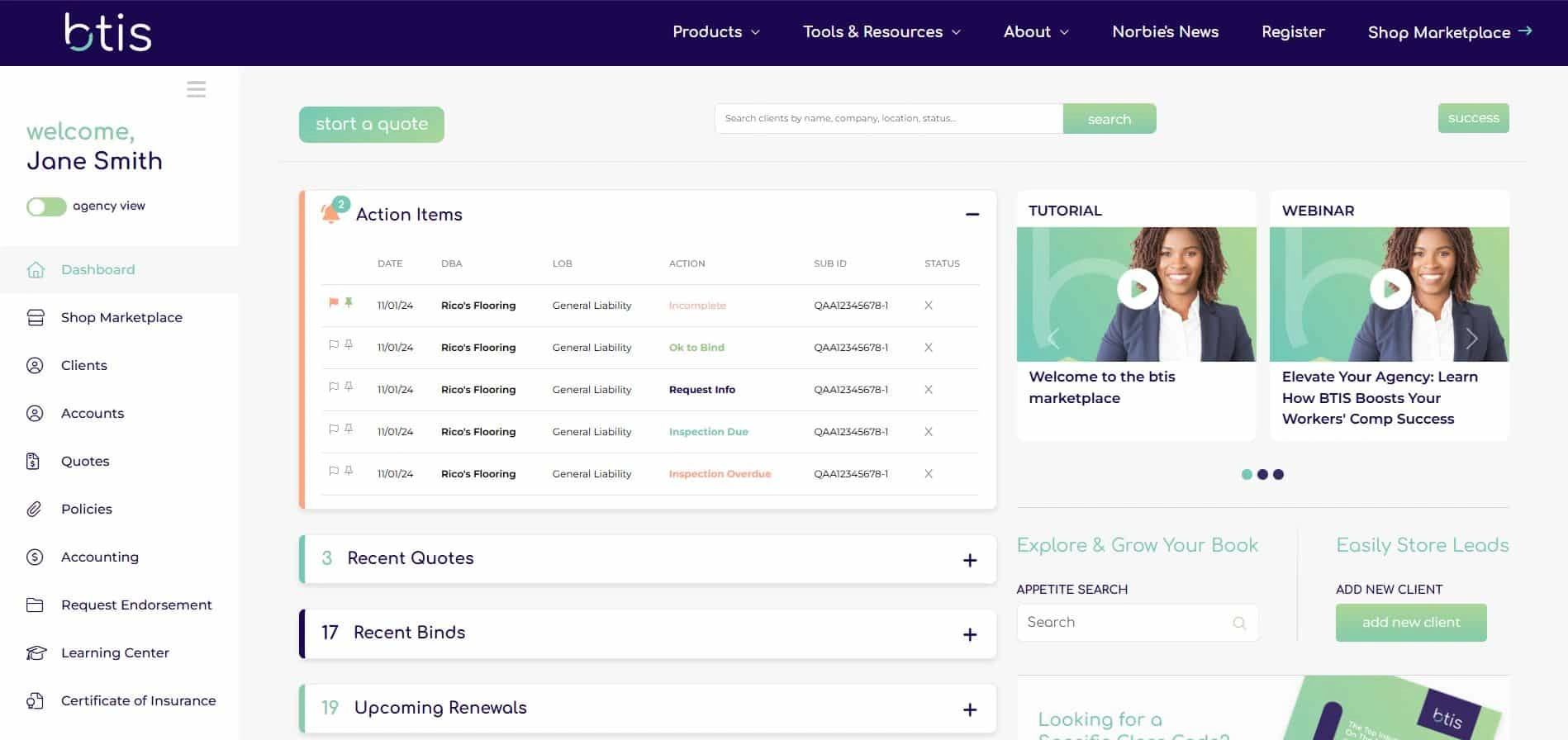
Task: Collapse sidebar with the hamburger menu icon
Action: pos(196,89)
